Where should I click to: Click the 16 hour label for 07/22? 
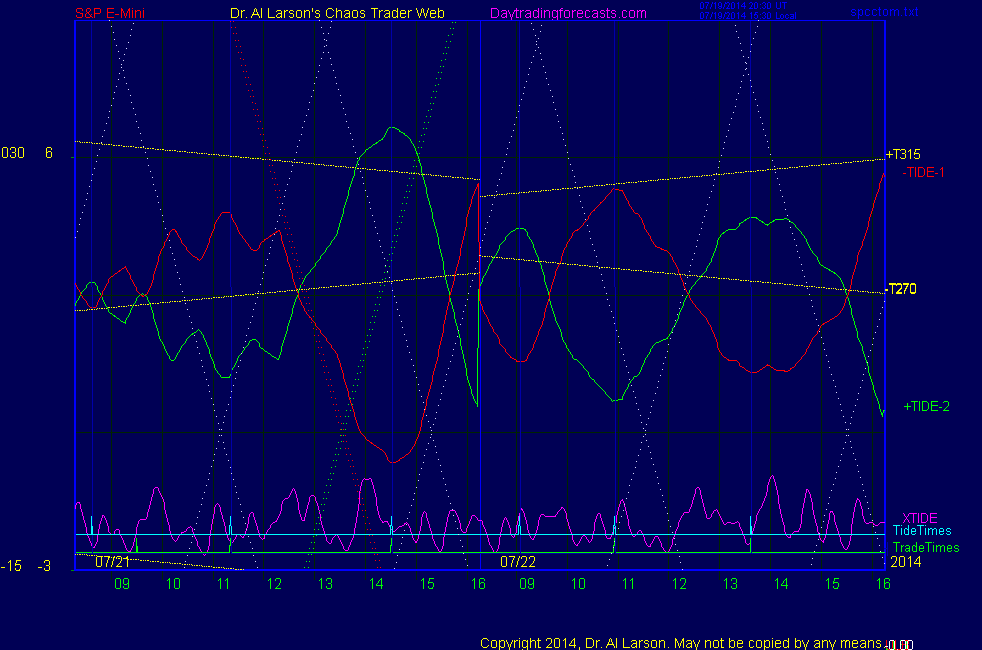click(x=883, y=584)
